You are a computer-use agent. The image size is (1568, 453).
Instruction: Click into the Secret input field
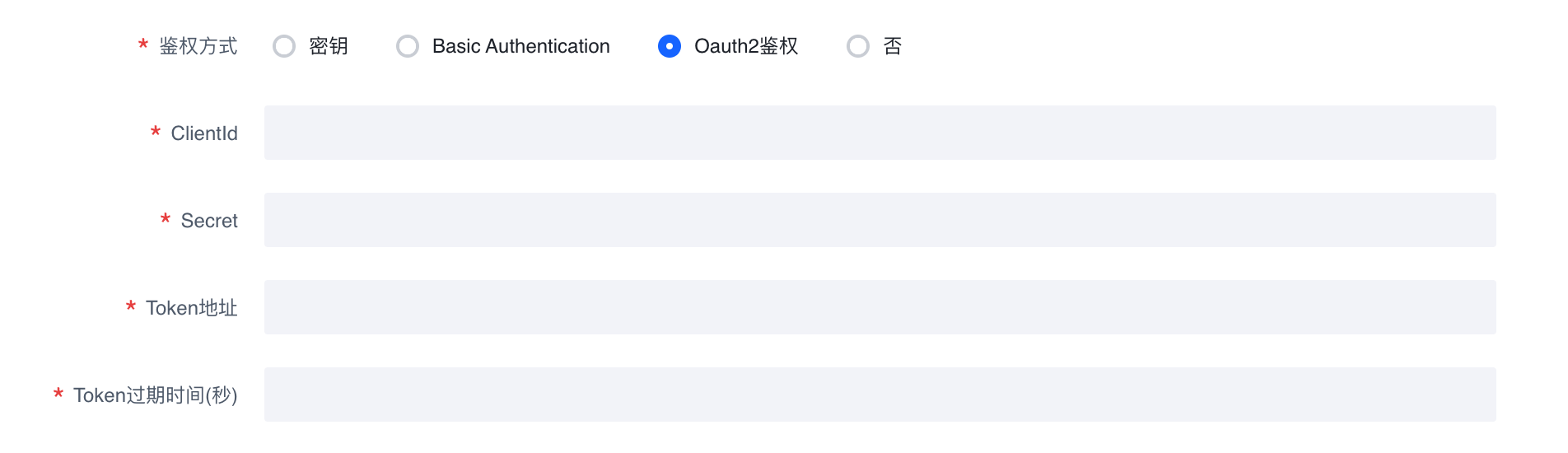pos(880,220)
